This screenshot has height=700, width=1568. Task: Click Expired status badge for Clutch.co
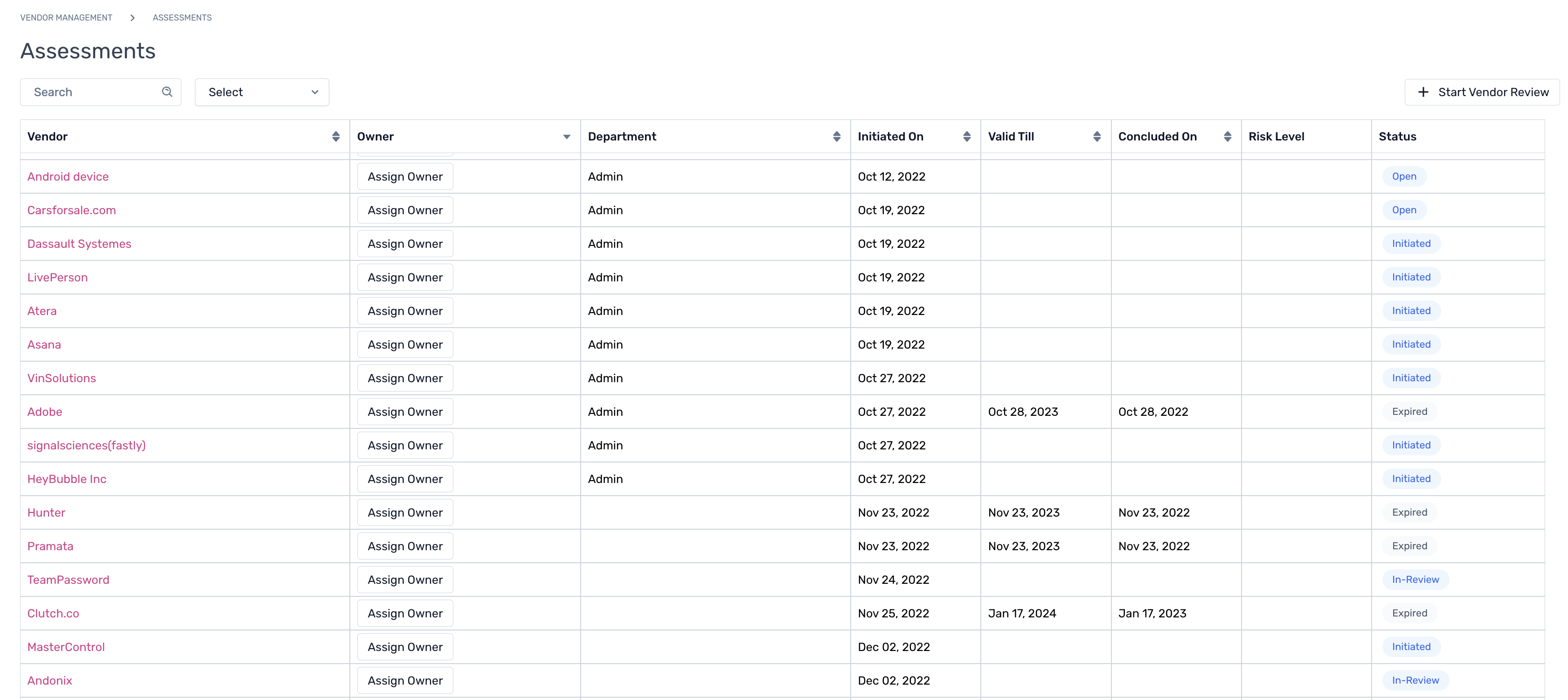1409,614
